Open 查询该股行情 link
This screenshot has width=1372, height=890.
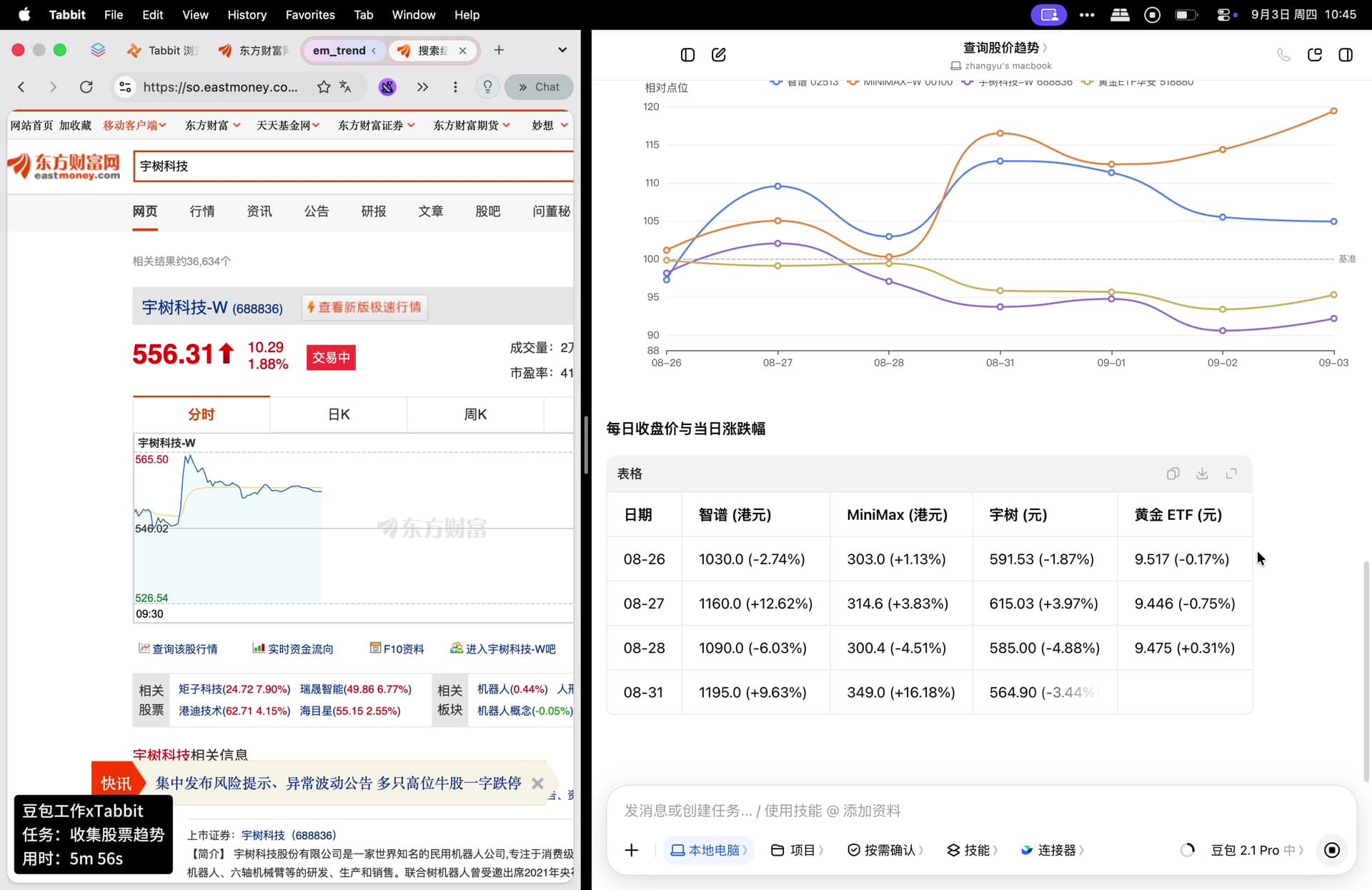point(178,649)
